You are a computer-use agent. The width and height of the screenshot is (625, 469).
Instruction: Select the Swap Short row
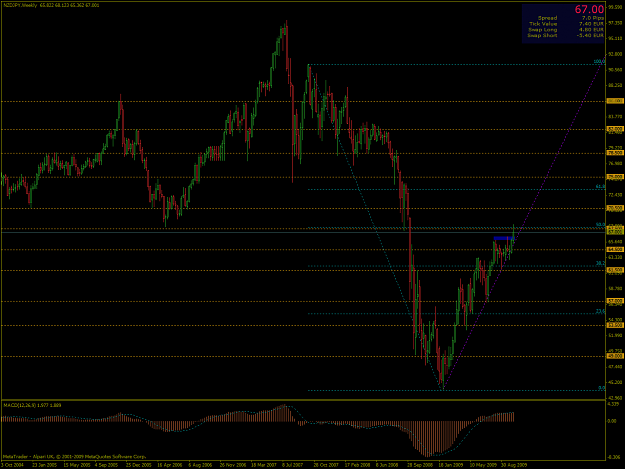click(565, 35)
